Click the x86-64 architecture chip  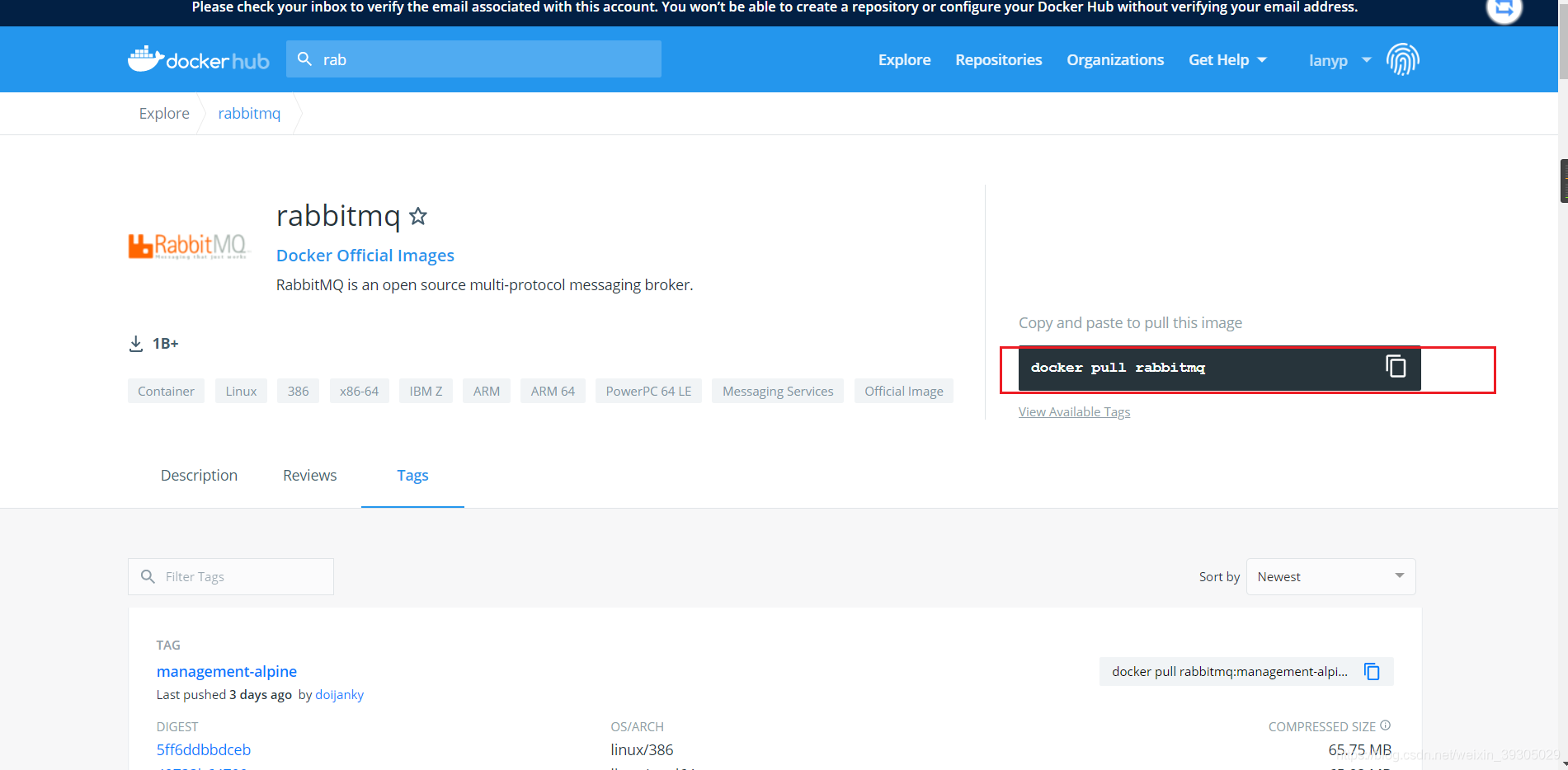click(359, 391)
